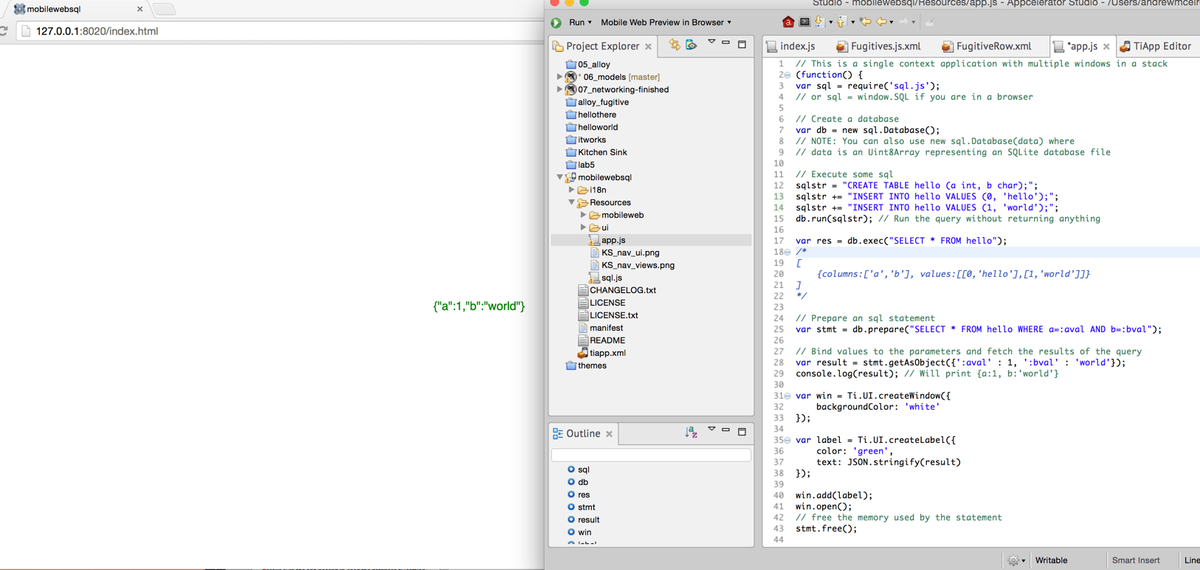Screen dimensions: 1200x570
Task: Close the Project Explorer tab
Action: coord(648,46)
